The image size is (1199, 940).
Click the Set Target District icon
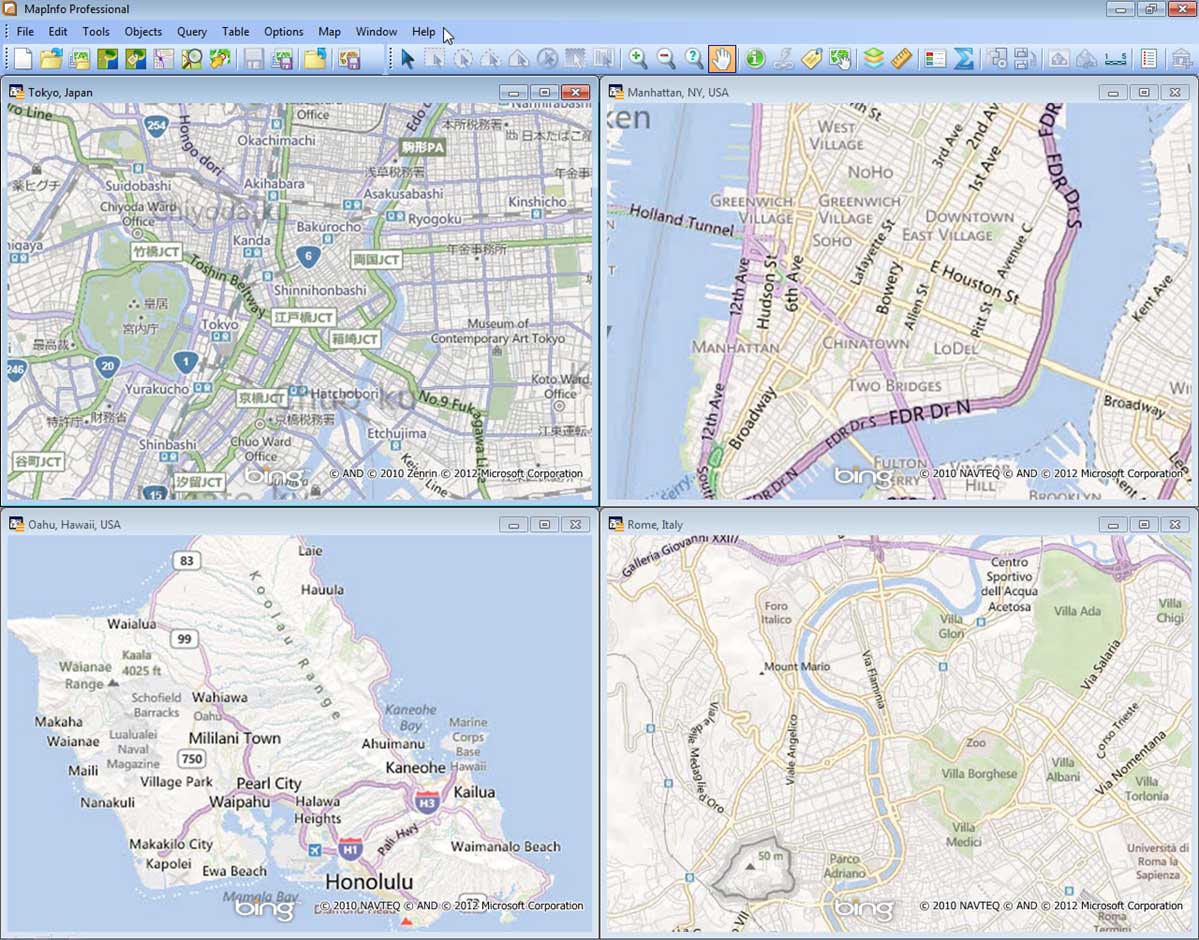click(997, 59)
